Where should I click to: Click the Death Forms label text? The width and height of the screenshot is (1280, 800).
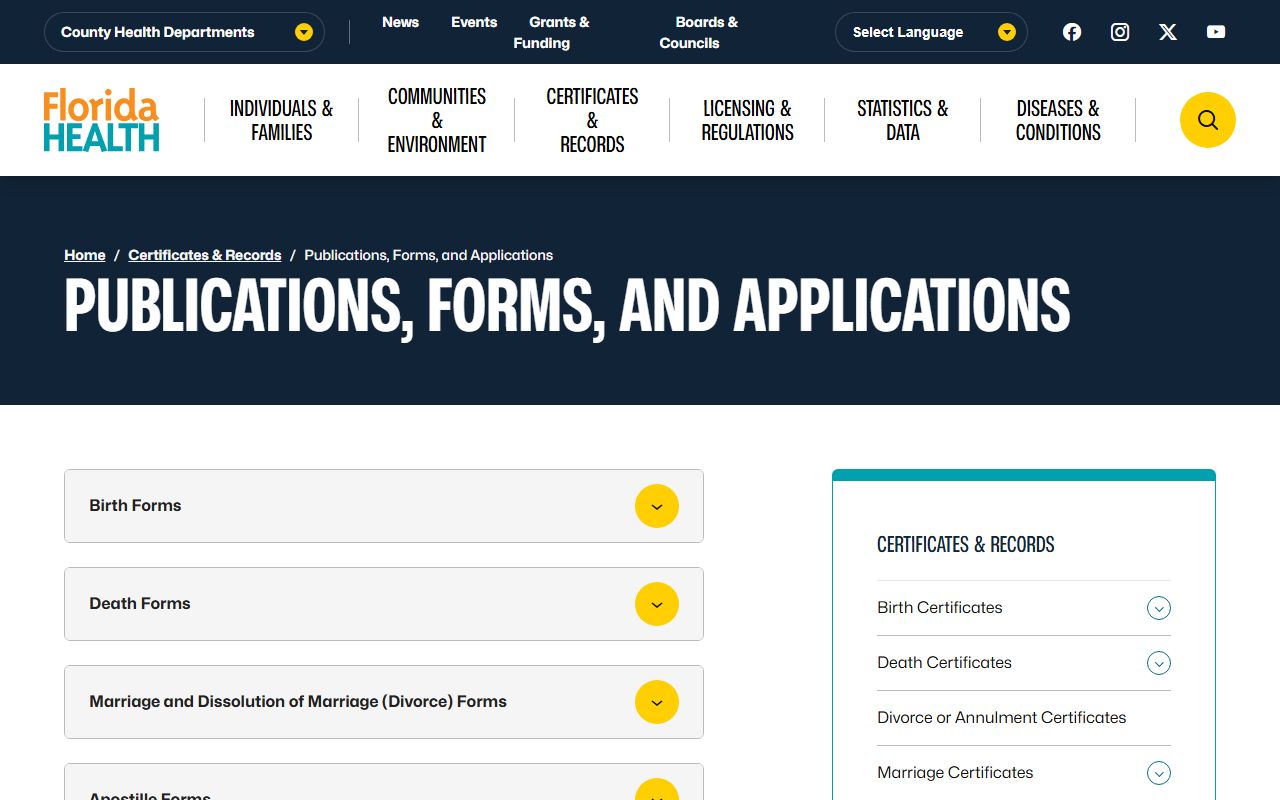point(140,604)
